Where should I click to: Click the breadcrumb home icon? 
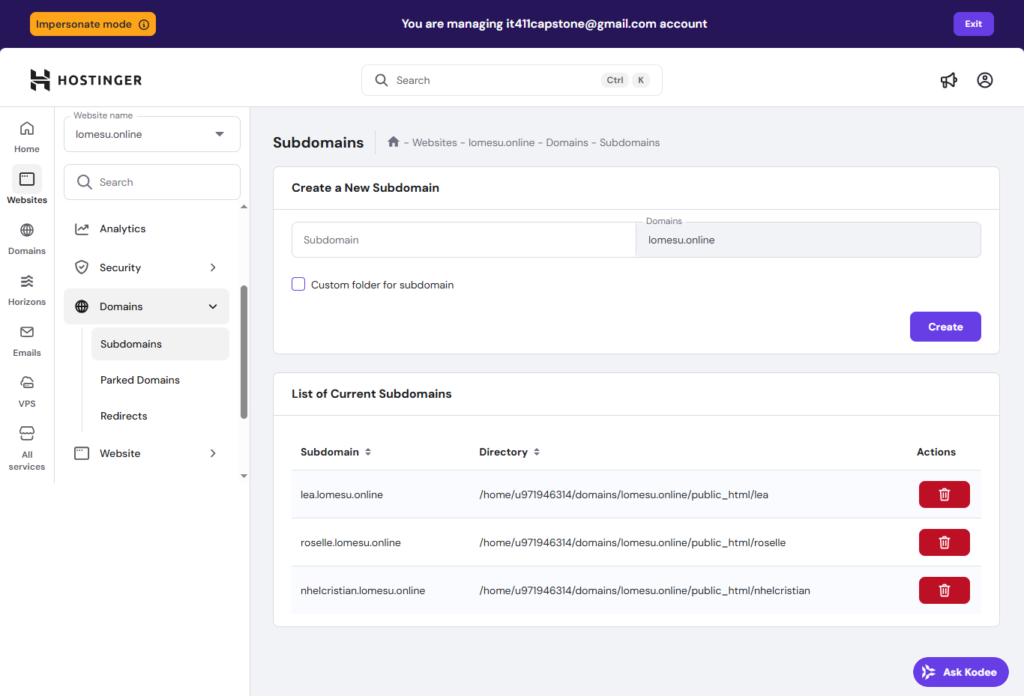[394, 142]
